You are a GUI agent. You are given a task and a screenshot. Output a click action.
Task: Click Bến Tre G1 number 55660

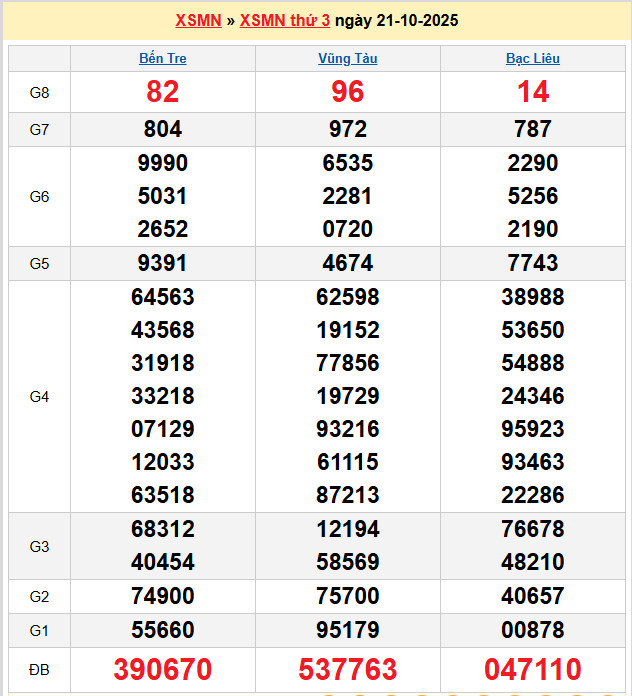[163, 630]
